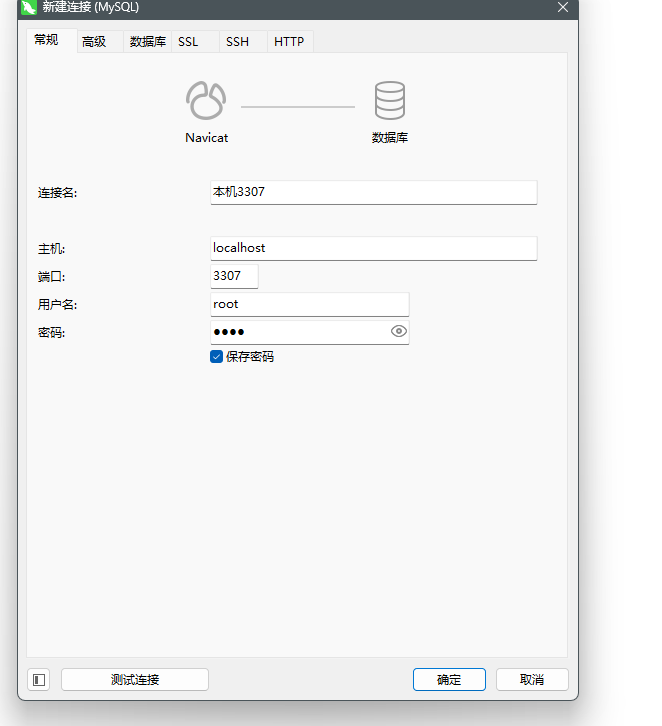Select the 用户名 field showing root
The width and height of the screenshot is (662, 726).
tap(309, 304)
